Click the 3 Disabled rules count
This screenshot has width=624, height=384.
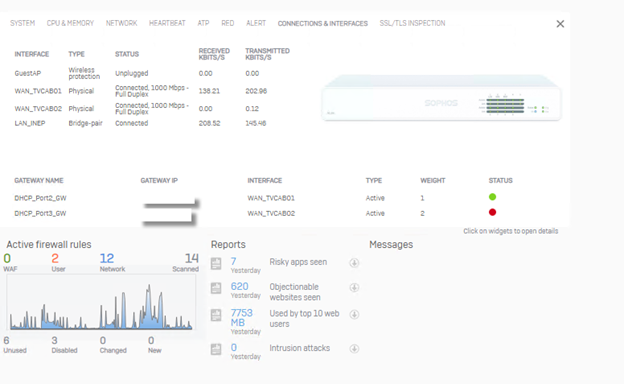pyautogui.click(x=55, y=341)
